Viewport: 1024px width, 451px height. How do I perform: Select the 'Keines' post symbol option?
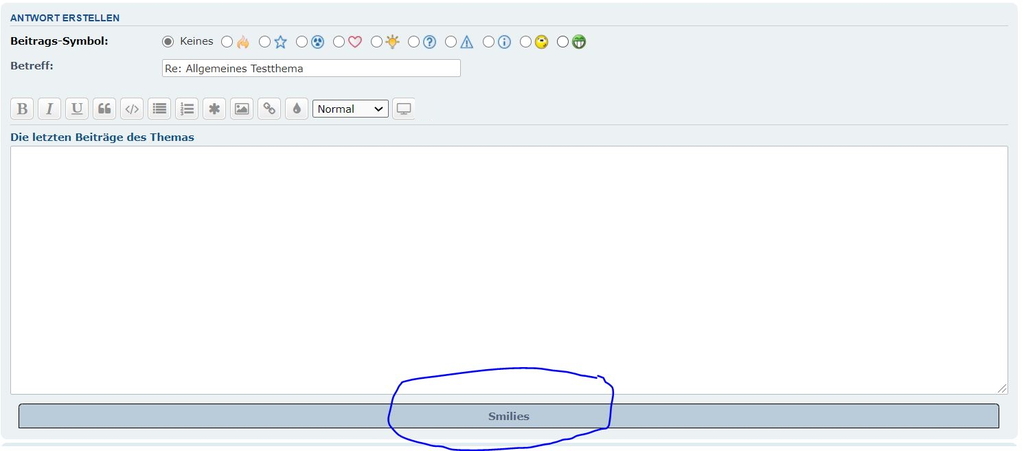point(168,42)
